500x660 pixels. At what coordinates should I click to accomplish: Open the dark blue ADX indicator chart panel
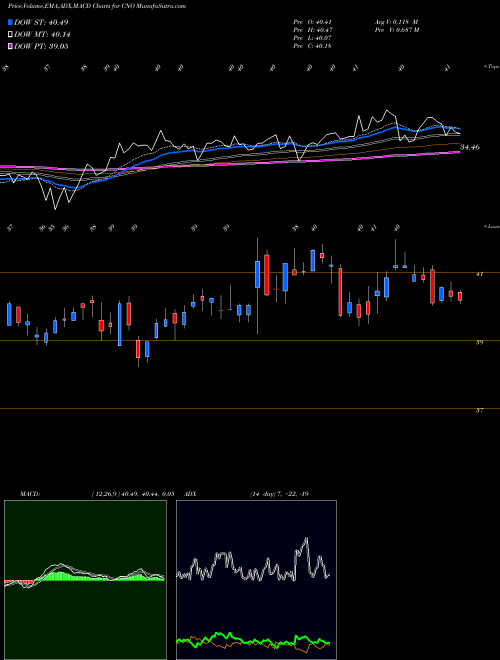(x=256, y=580)
